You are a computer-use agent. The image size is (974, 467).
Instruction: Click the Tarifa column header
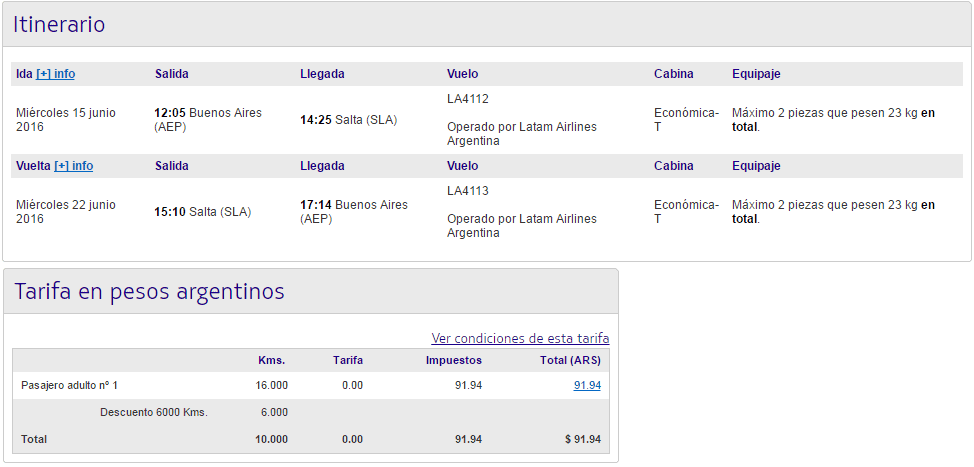click(x=348, y=360)
